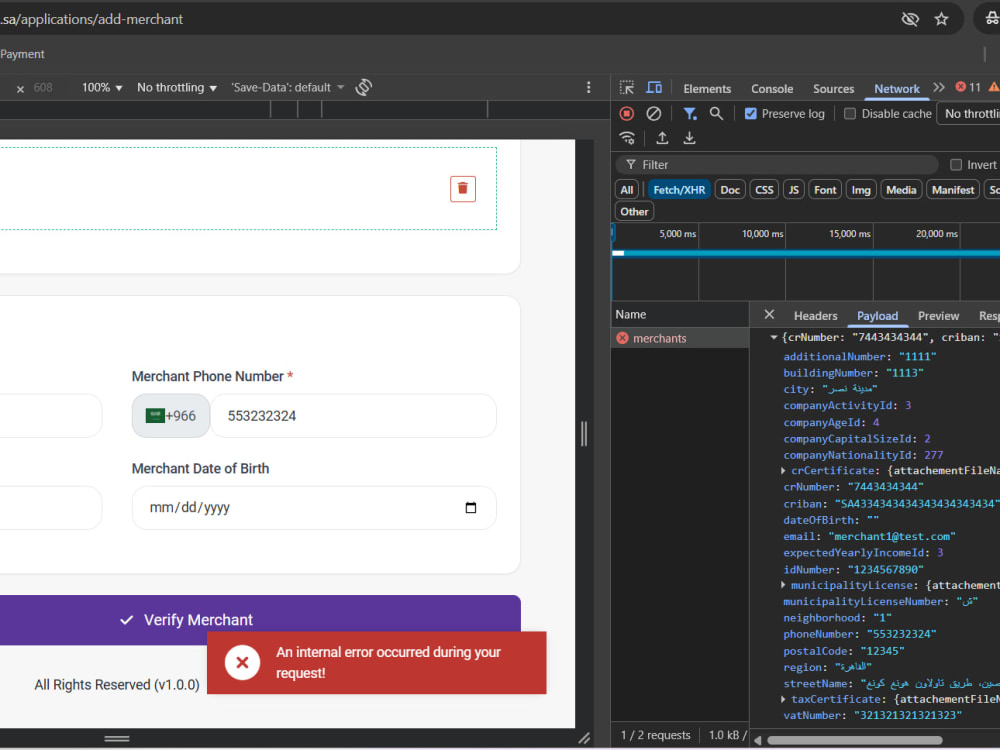Screen dimensions: 1000x750
Task: Switch to the Elements tab
Action: pyautogui.click(x=707, y=89)
